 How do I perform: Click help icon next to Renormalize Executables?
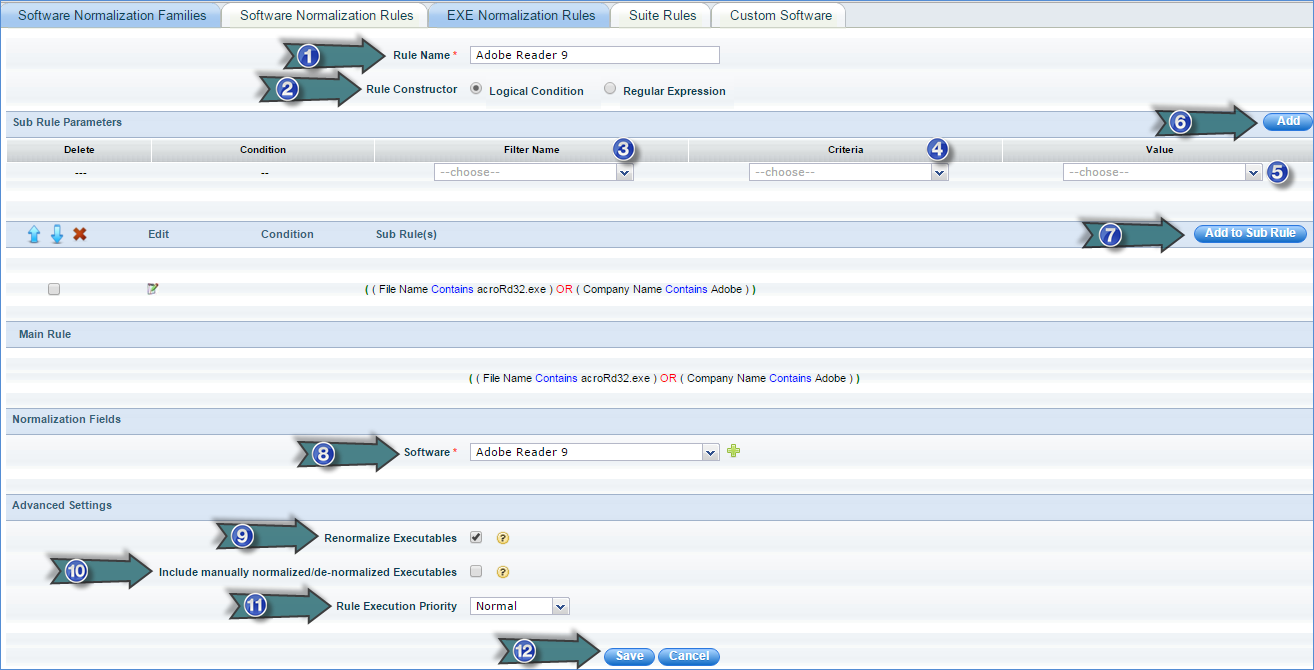click(503, 538)
